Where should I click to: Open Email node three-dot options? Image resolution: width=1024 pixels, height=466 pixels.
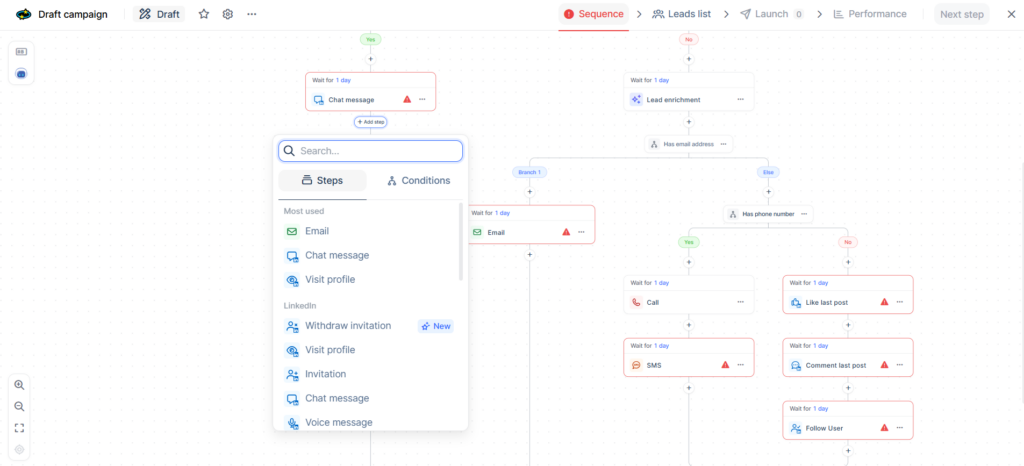pyautogui.click(x=581, y=232)
